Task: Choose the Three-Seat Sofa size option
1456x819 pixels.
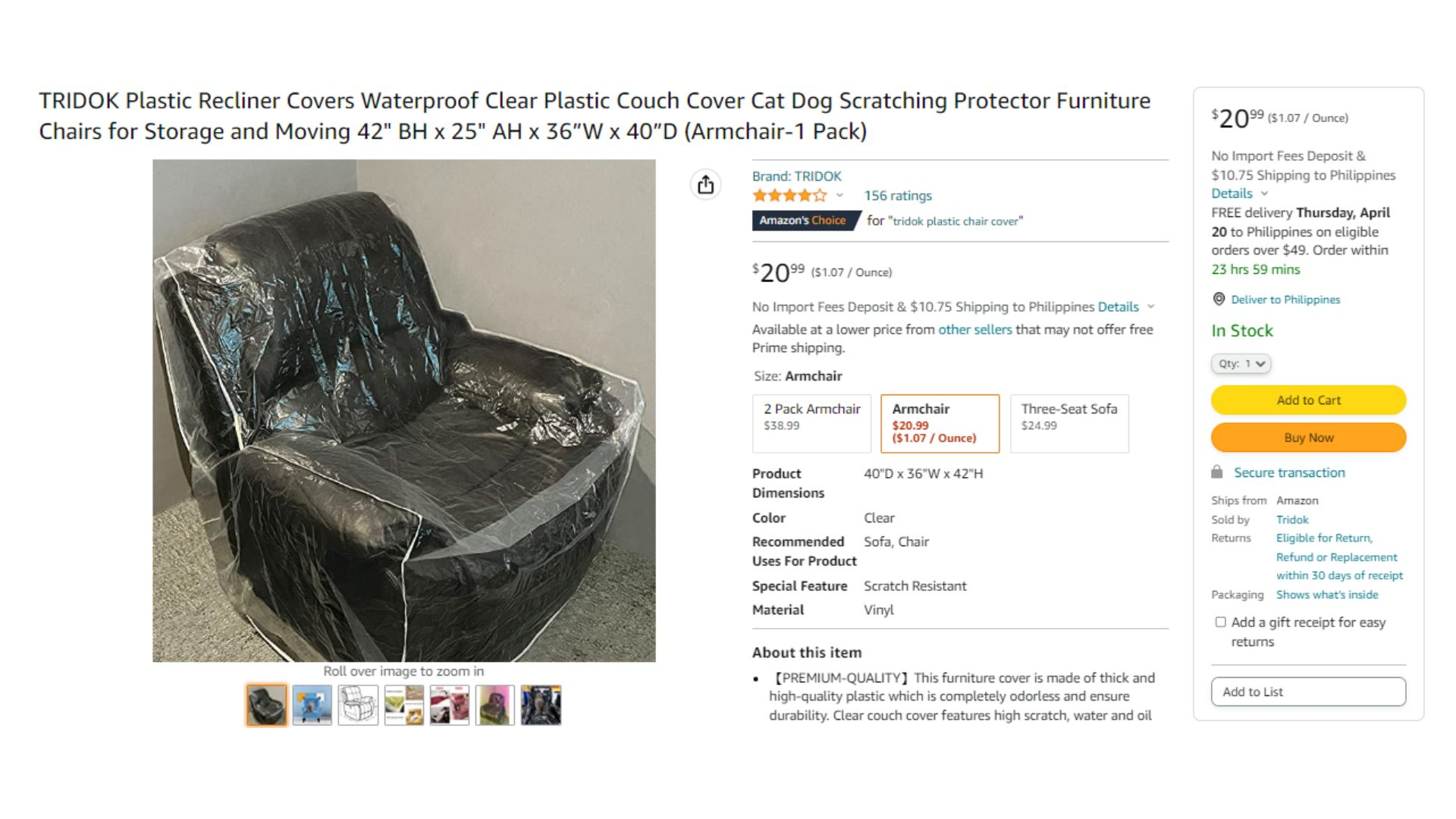Action: coord(1069,423)
